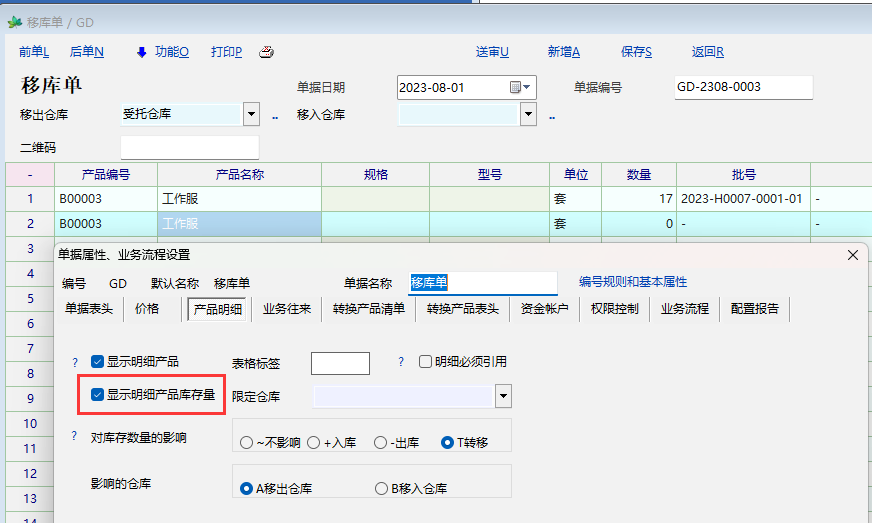
Task: Open the 权限控制 tab
Action: click(x=614, y=309)
